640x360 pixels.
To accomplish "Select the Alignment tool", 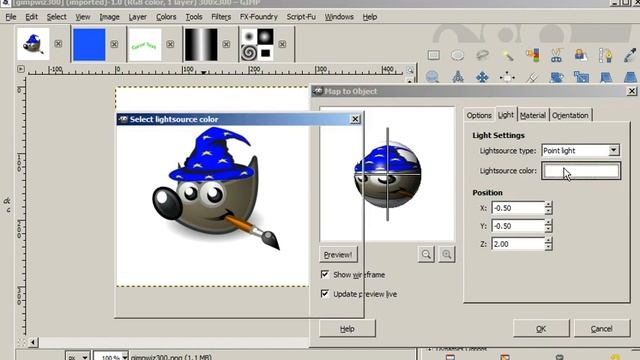I will coord(507,77).
